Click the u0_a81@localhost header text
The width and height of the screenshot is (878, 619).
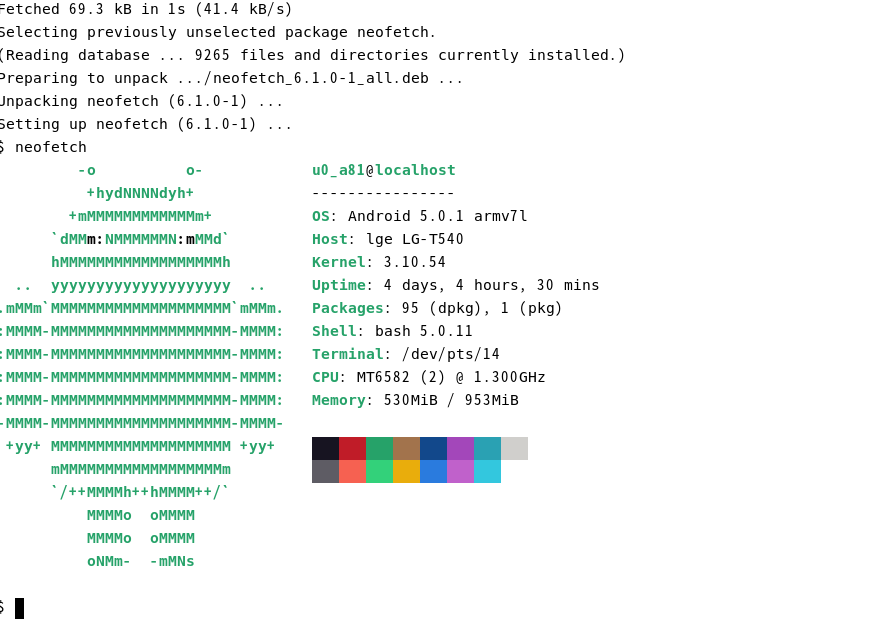pos(384,170)
